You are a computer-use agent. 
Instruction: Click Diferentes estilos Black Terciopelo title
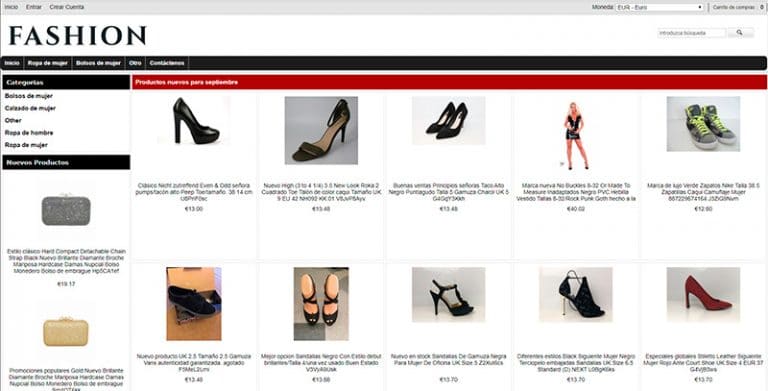(x=576, y=363)
